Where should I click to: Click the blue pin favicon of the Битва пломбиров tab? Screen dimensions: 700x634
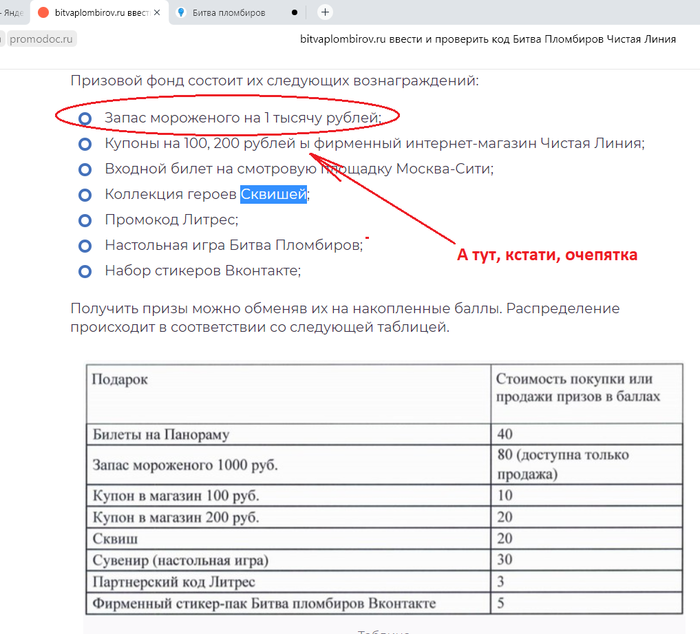(x=181, y=13)
